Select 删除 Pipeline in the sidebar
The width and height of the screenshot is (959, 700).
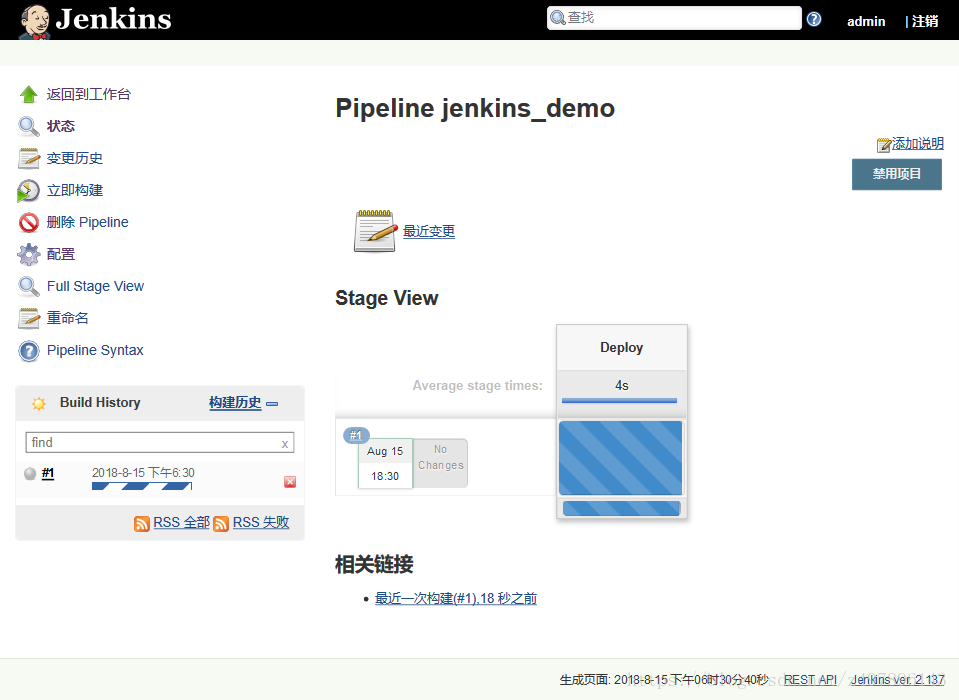87,223
